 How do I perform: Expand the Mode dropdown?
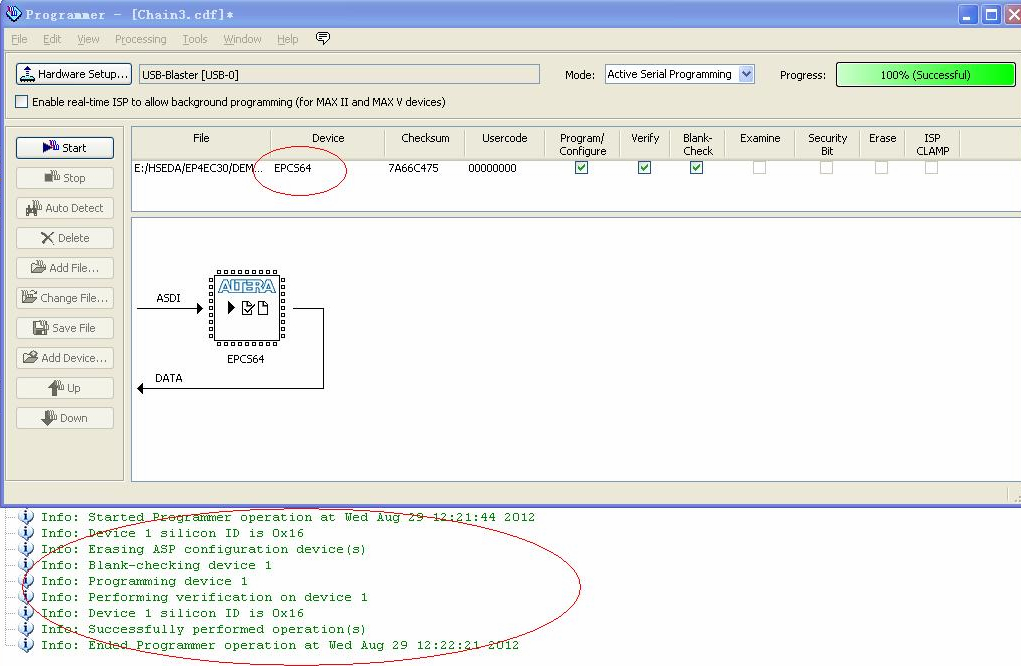coord(746,74)
